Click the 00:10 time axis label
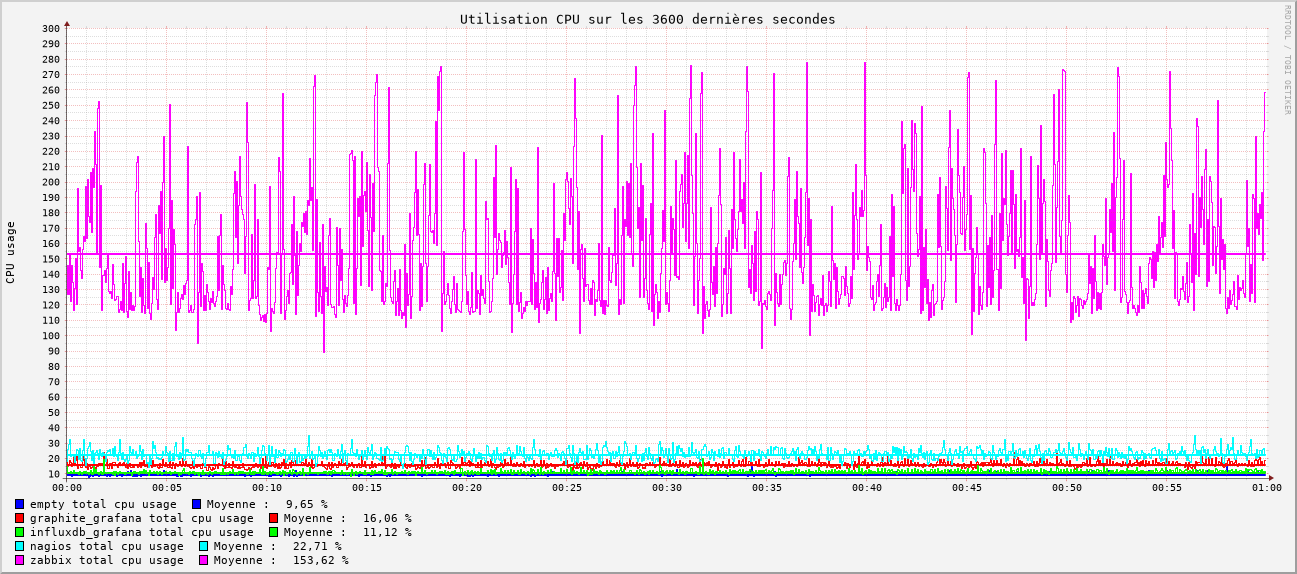This screenshot has height=574, width=1297. (x=267, y=488)
